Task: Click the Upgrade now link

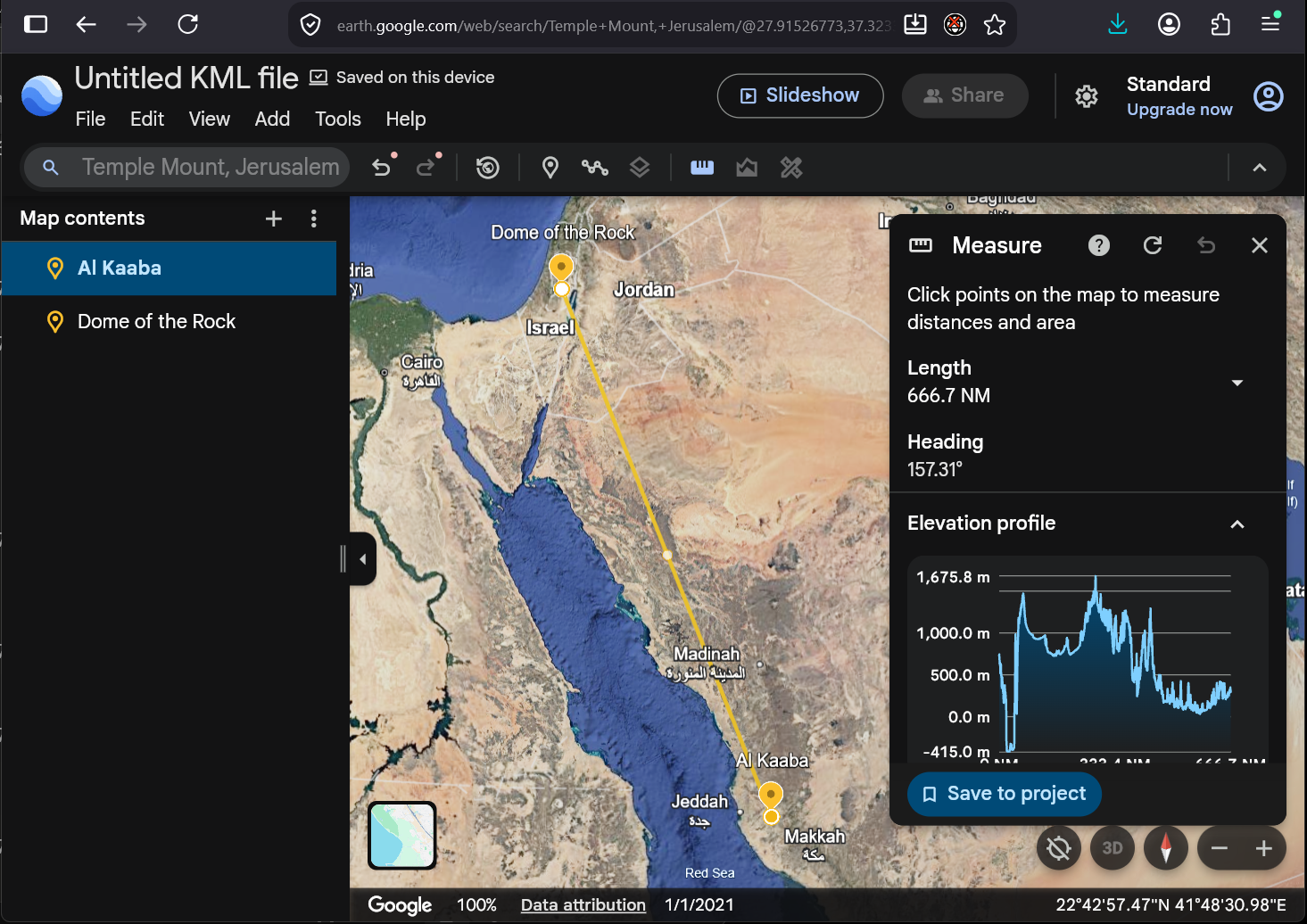Action: [1179, 109]
